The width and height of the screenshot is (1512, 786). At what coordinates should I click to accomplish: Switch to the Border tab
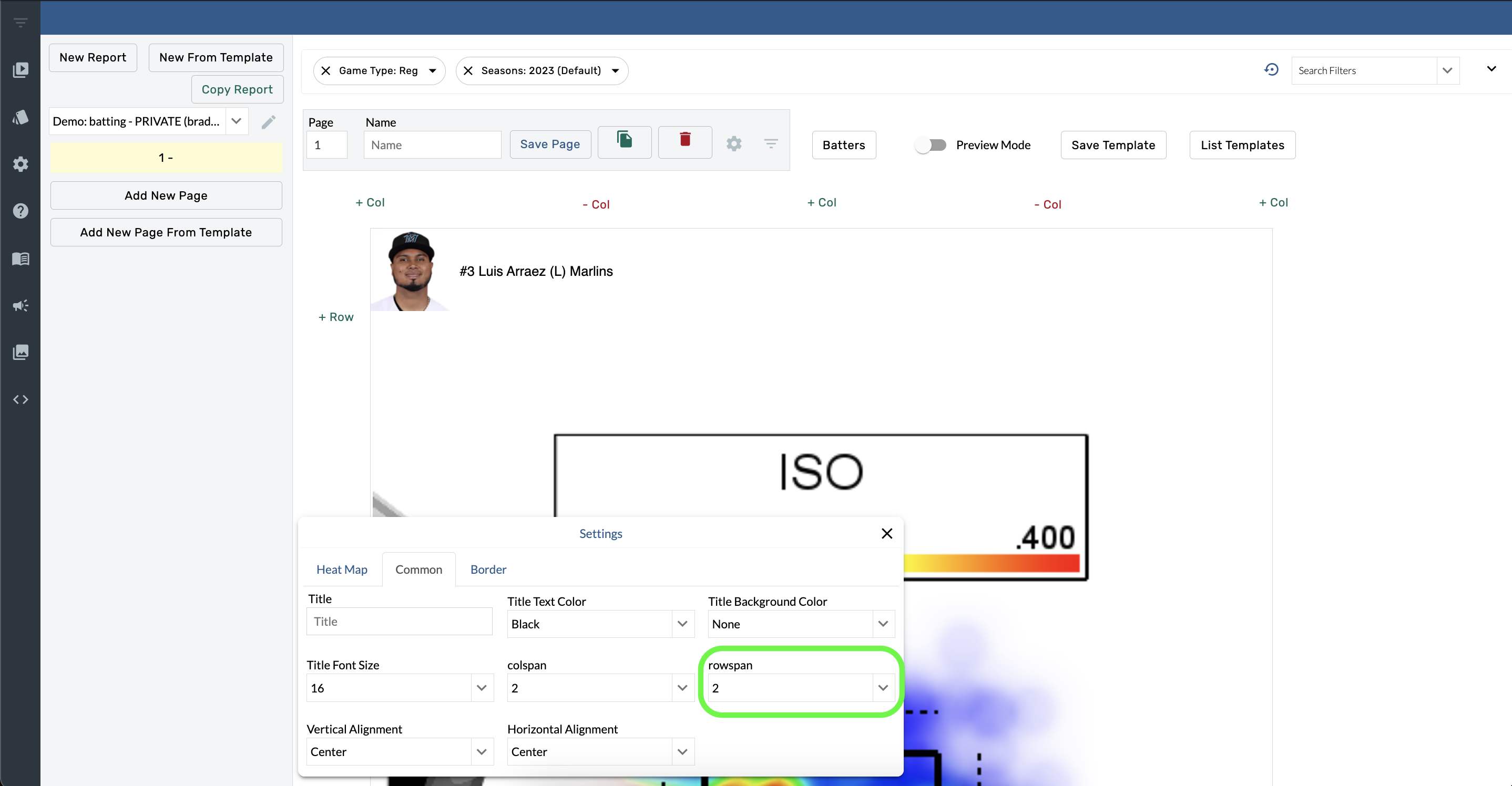[x=488, y=569]
